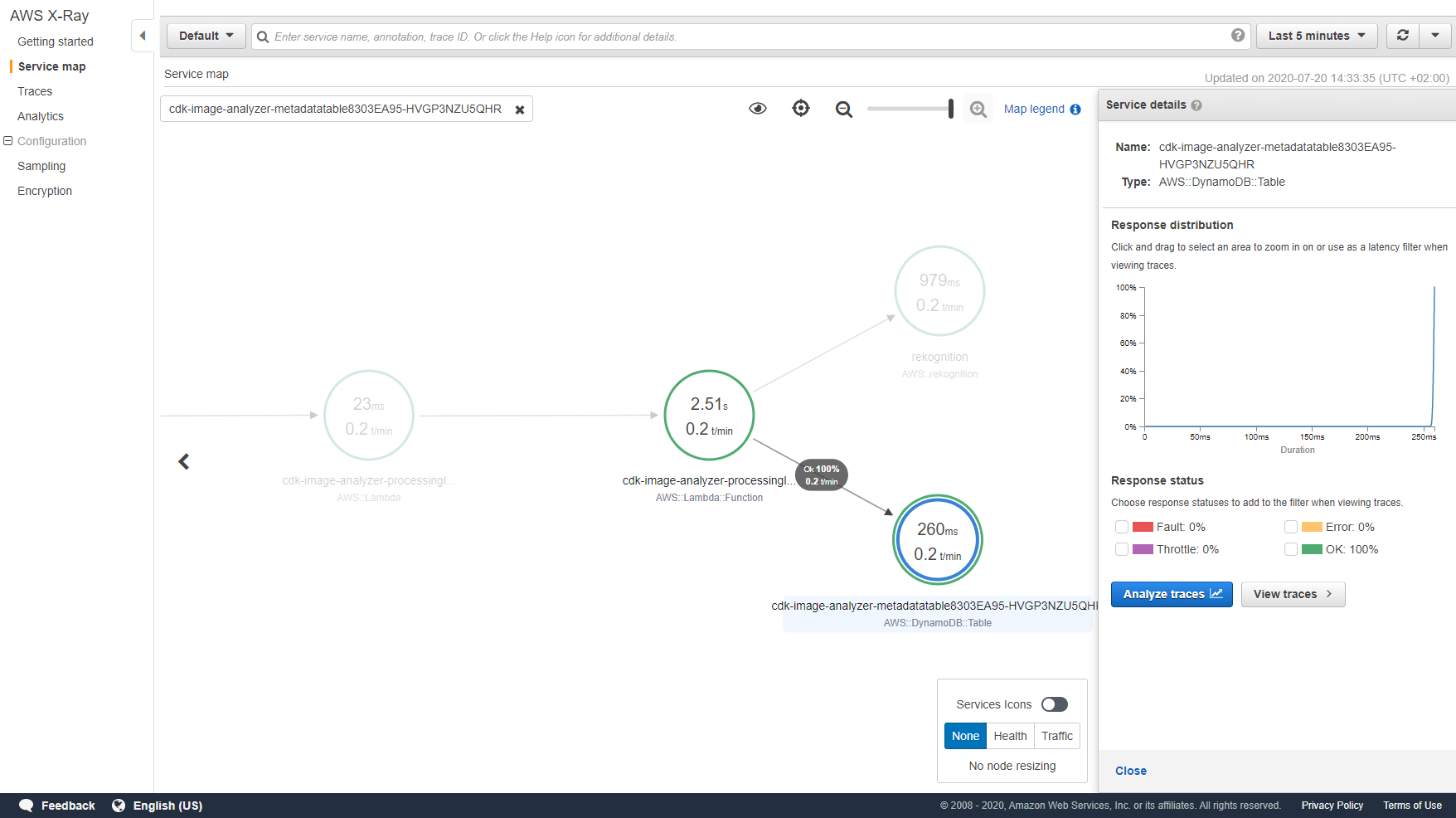
Task: Collapse the Configuration section
Action: tap(8, 141)
